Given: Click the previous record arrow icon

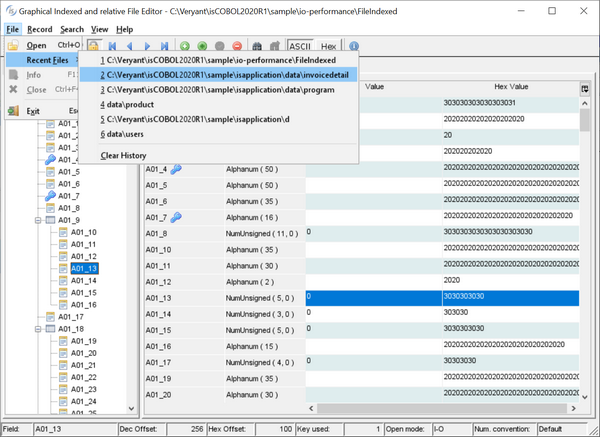Looking at the screenshot, I should point(130,46).
